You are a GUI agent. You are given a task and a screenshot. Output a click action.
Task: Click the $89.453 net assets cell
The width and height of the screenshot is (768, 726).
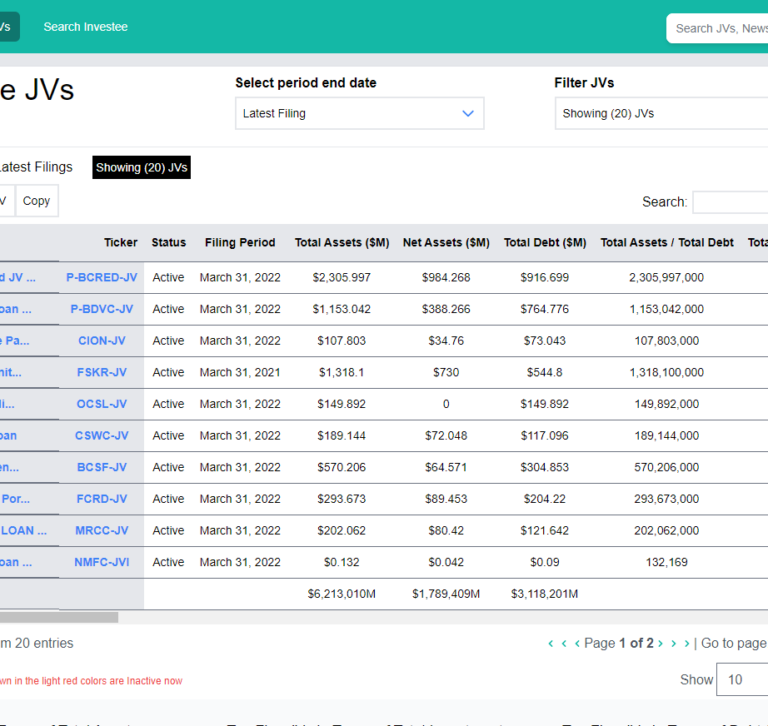coord(446,499)
